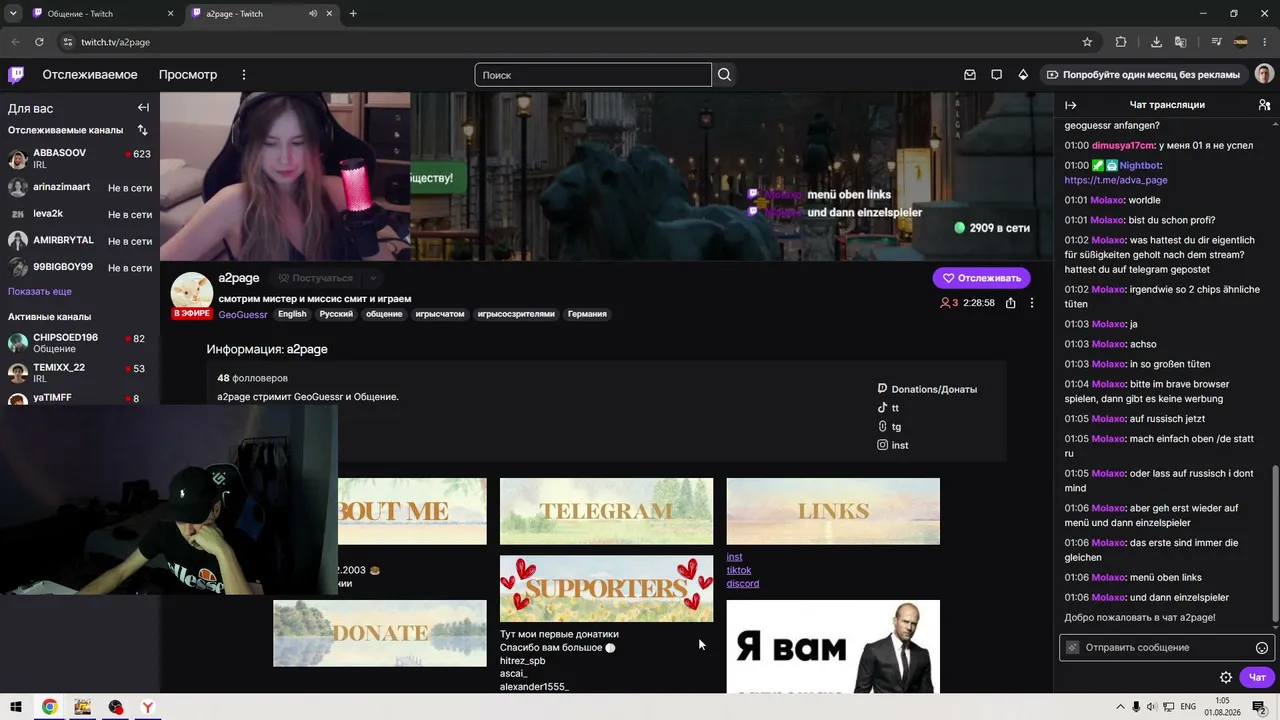Open the discord link under LINKS
1280x720 pixels.
point(743,584)
